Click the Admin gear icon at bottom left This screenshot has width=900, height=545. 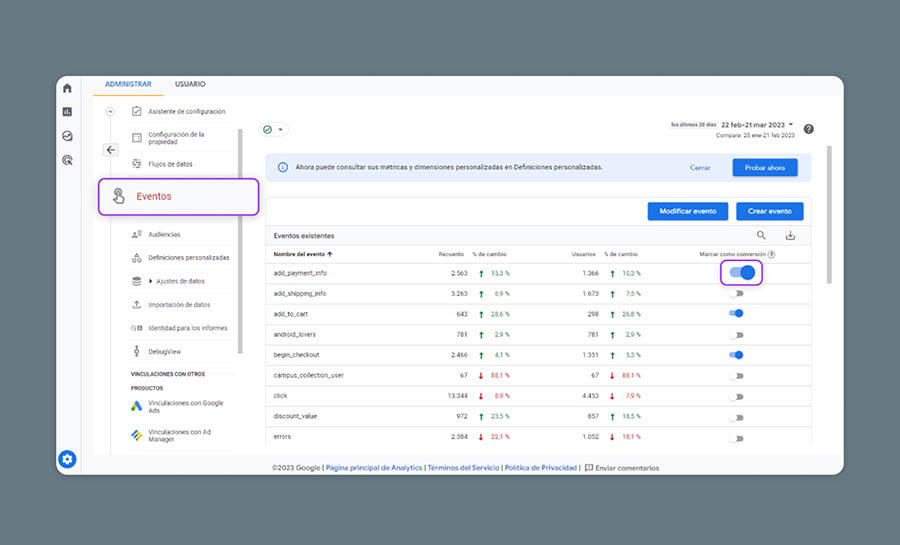pos(67,459)
